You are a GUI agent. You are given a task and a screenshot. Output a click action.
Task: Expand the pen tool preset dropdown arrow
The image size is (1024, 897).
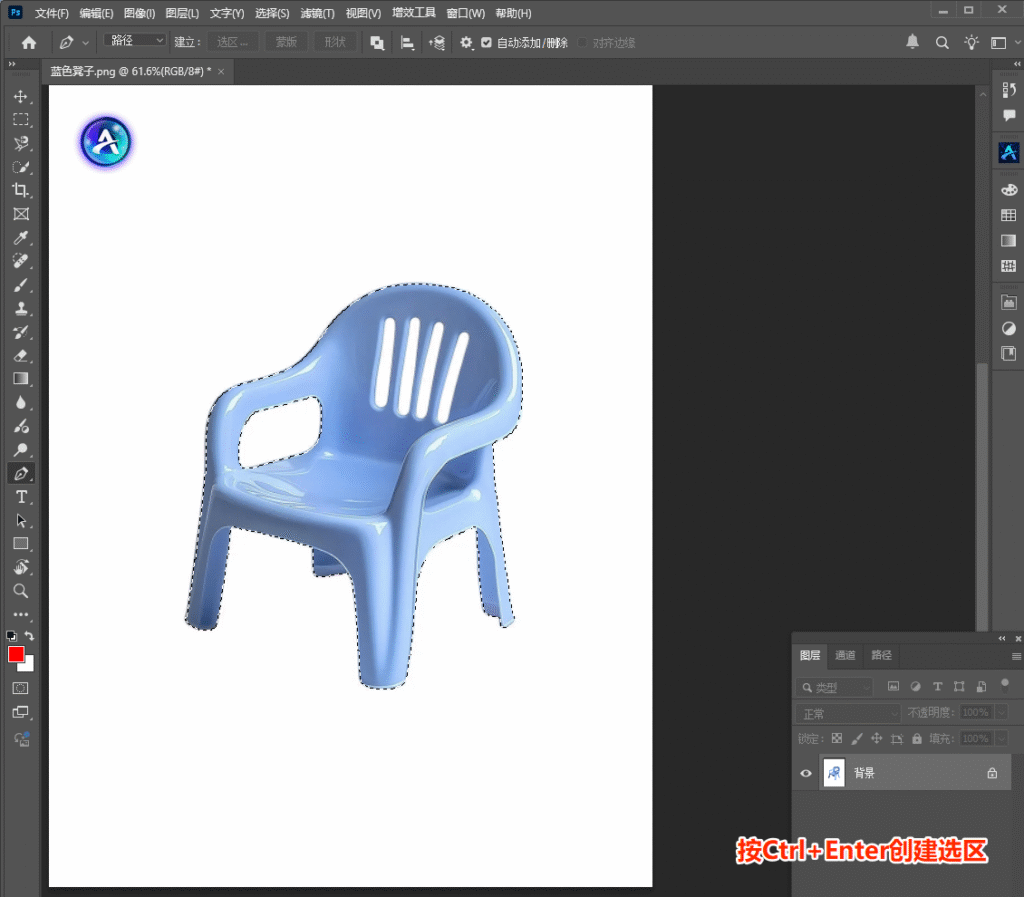(x=86, y=43)
